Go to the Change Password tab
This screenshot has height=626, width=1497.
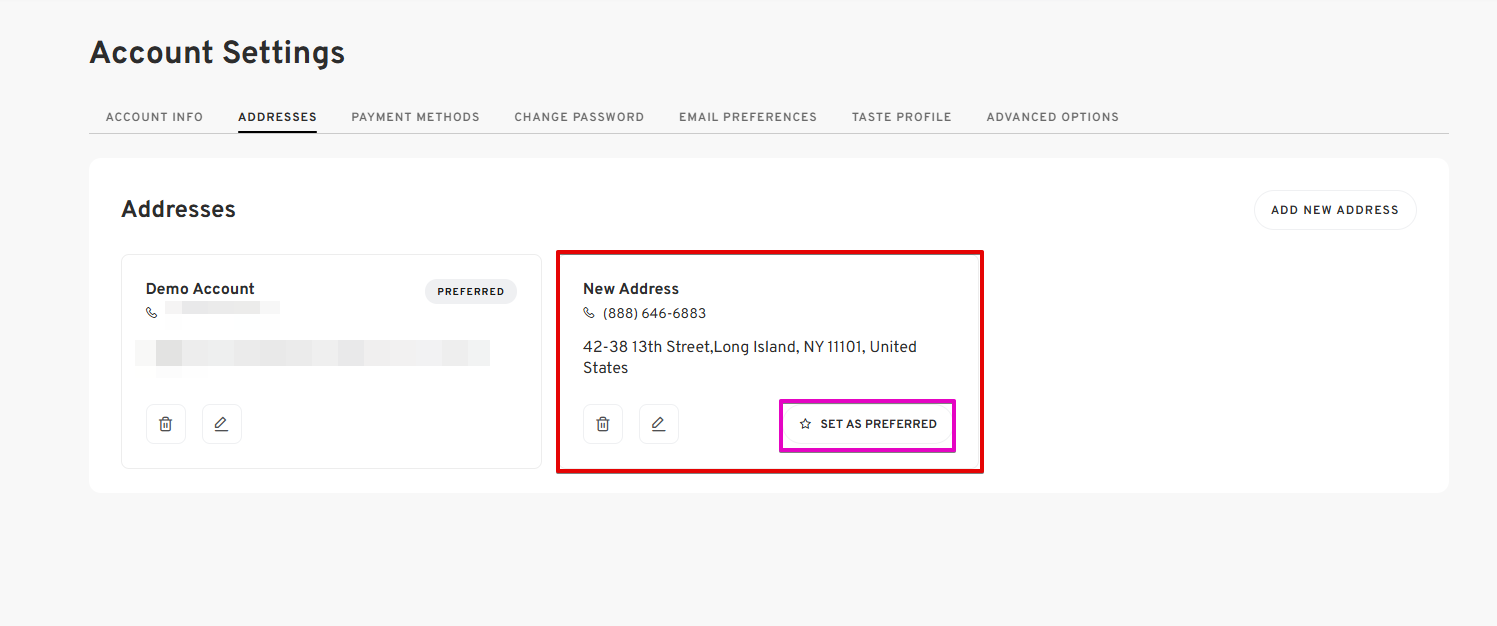click(579, 117)
